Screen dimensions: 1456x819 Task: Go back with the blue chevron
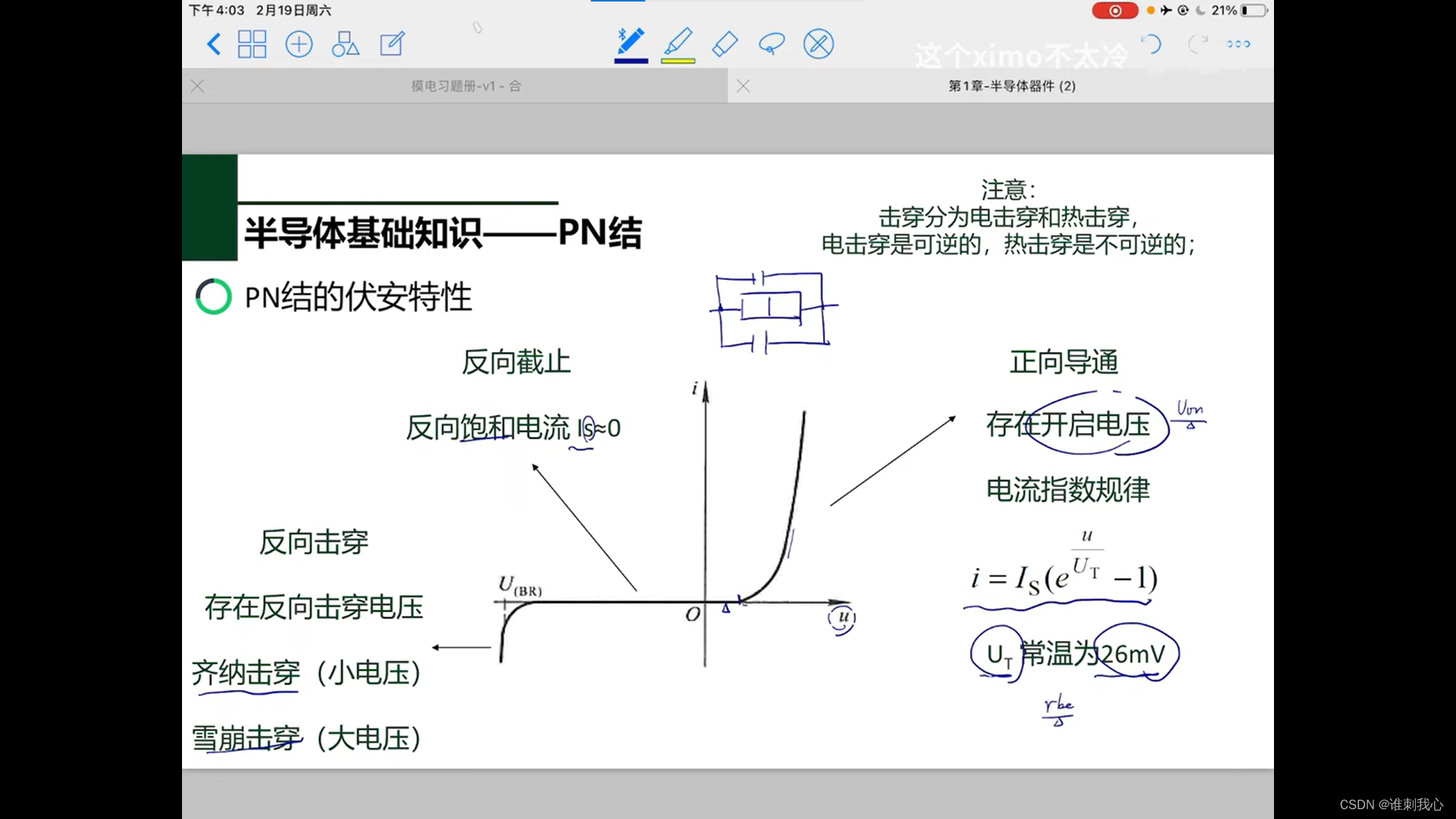214,44
